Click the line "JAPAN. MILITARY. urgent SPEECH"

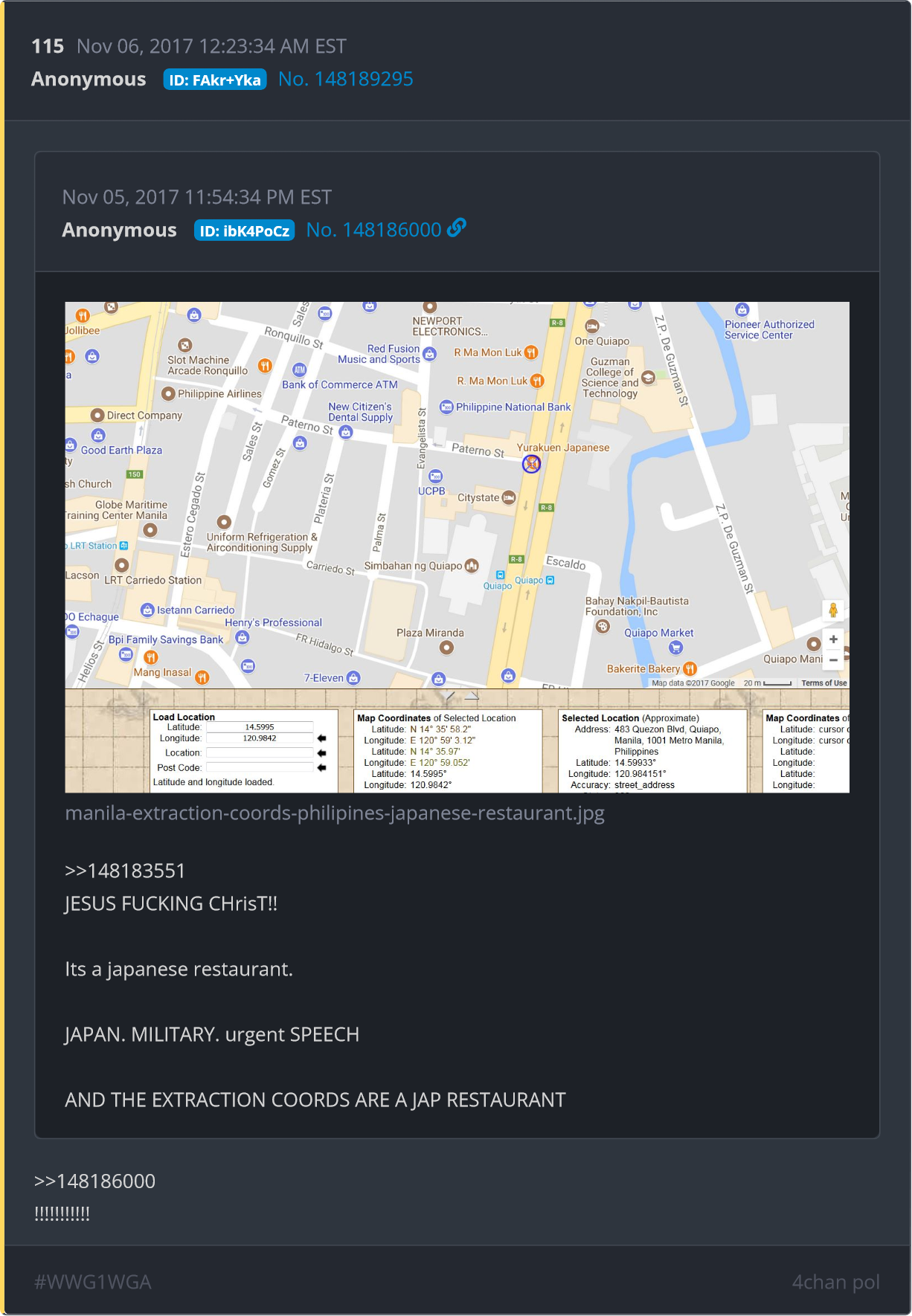212,1034
